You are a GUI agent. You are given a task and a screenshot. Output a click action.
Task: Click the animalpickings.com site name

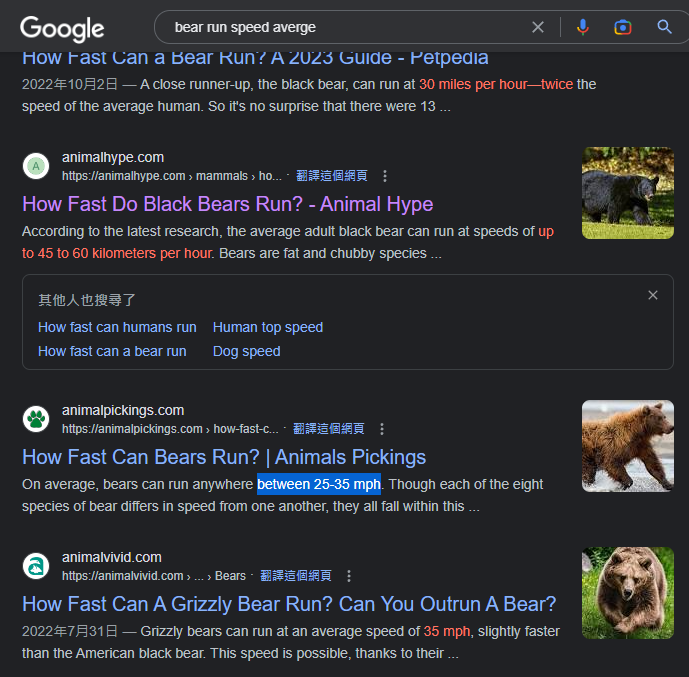123,410
